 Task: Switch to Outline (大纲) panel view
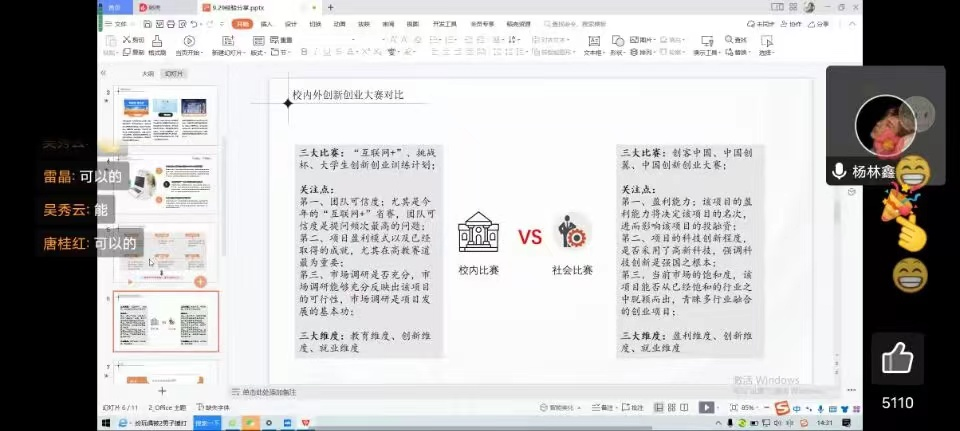(x=147, y=73)
